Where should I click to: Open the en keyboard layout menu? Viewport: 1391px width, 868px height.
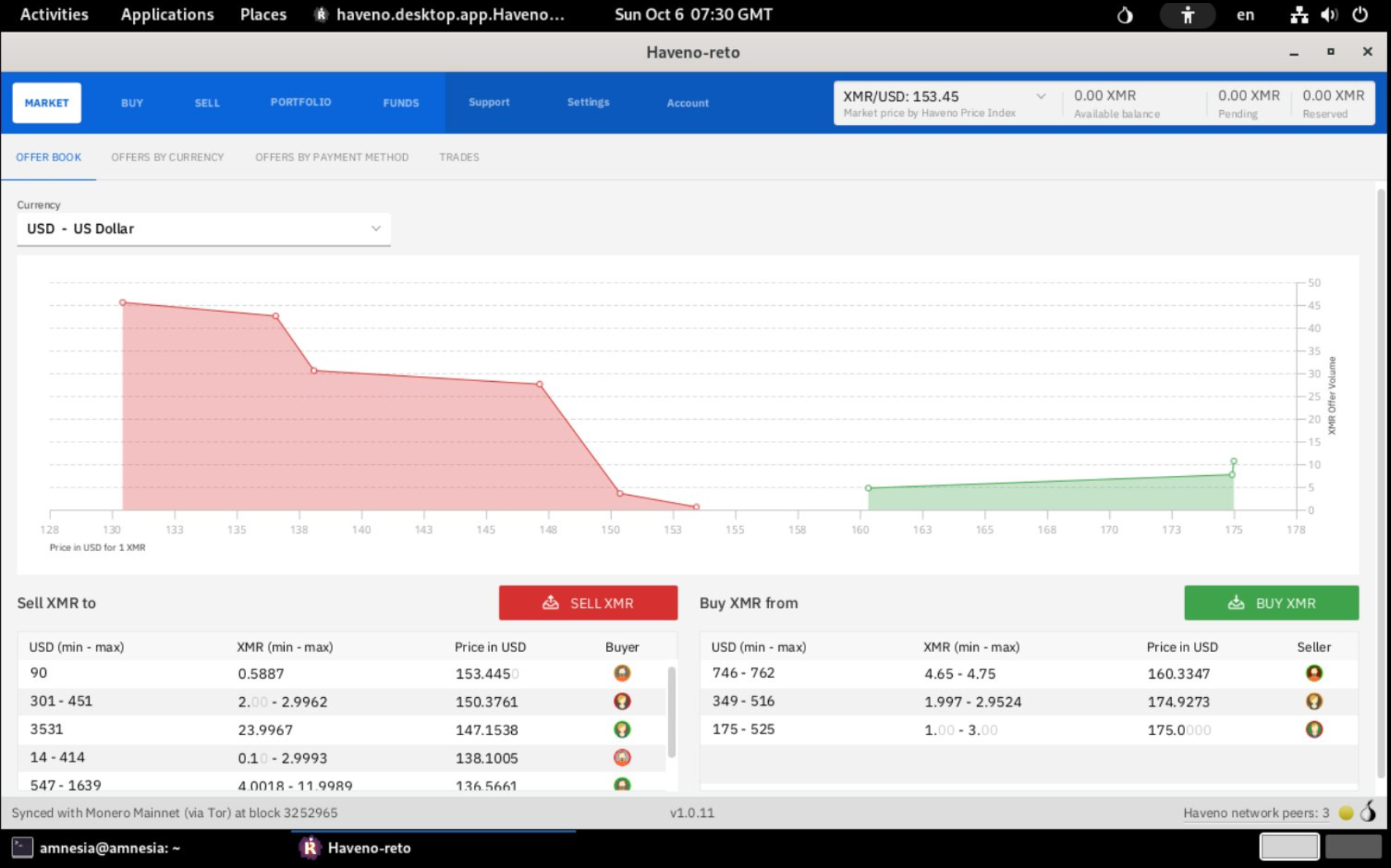coord(1245,15)
